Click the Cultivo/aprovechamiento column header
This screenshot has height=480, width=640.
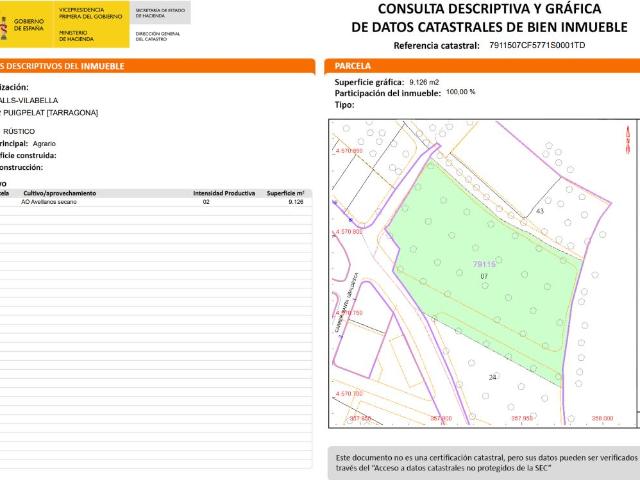[59, 192]
